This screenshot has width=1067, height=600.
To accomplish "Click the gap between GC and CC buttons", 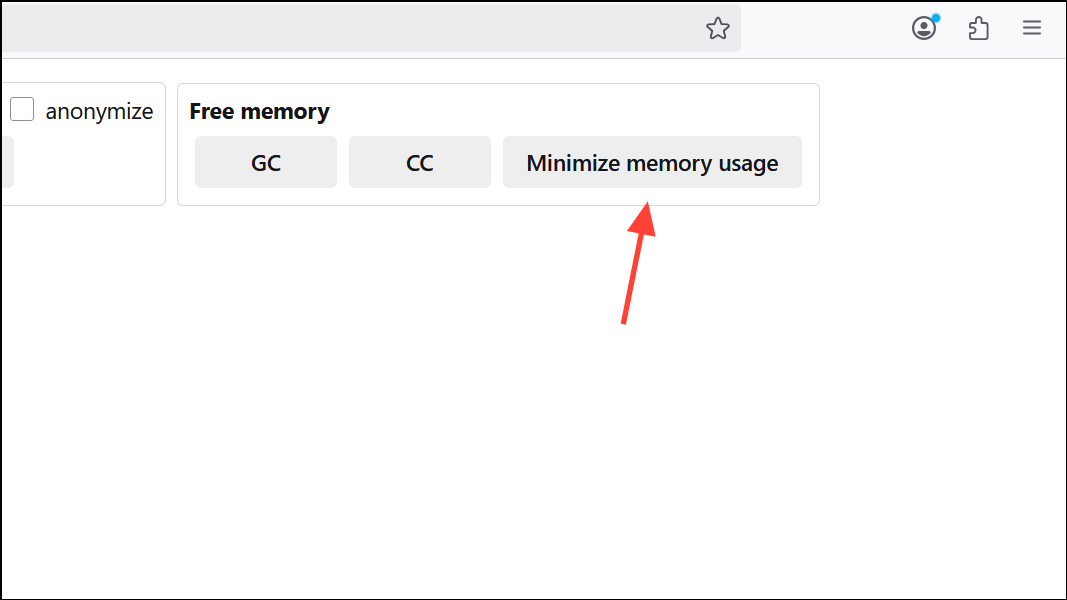I will click(343, 162).
